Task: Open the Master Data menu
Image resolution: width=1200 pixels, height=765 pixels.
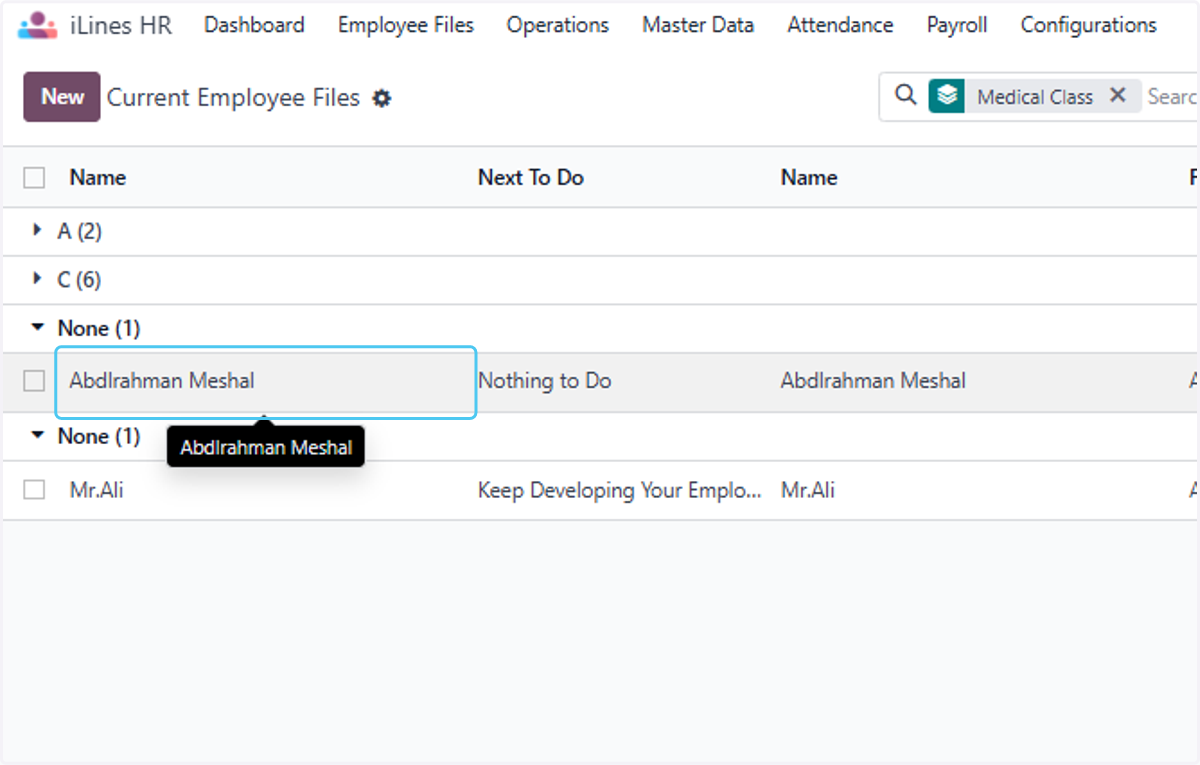Action: [x=698, y=25]
